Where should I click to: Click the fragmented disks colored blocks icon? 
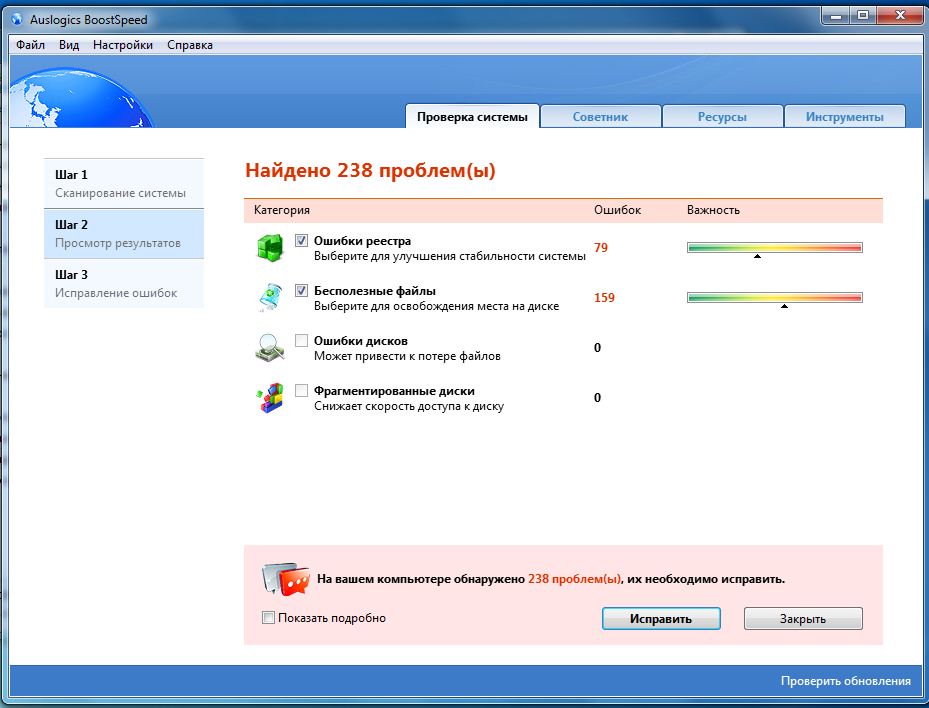[x=270, y=398]
